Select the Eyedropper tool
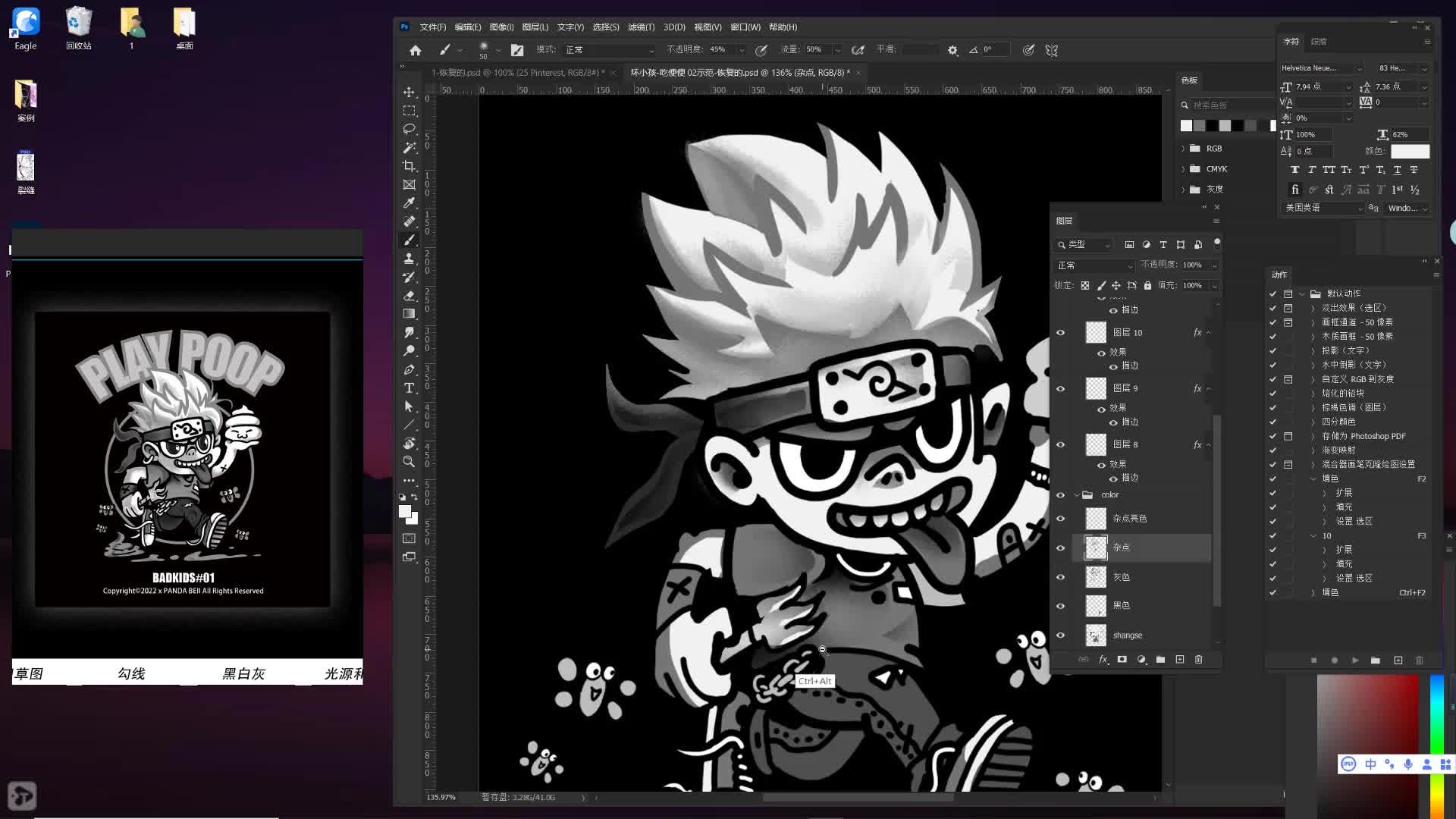Screen dimensions: 1456x819 pos(409,203)
